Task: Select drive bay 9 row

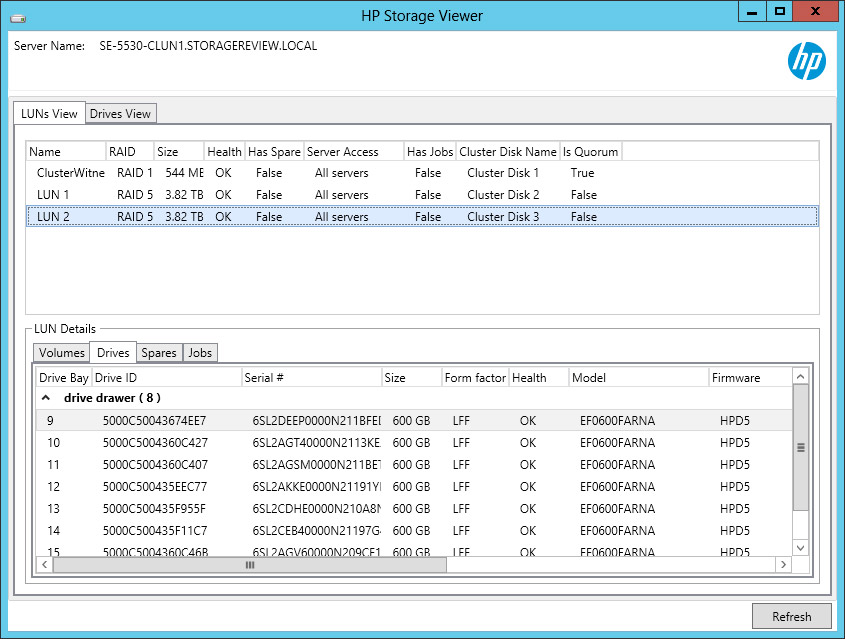Action: click(x=414, y=420)
